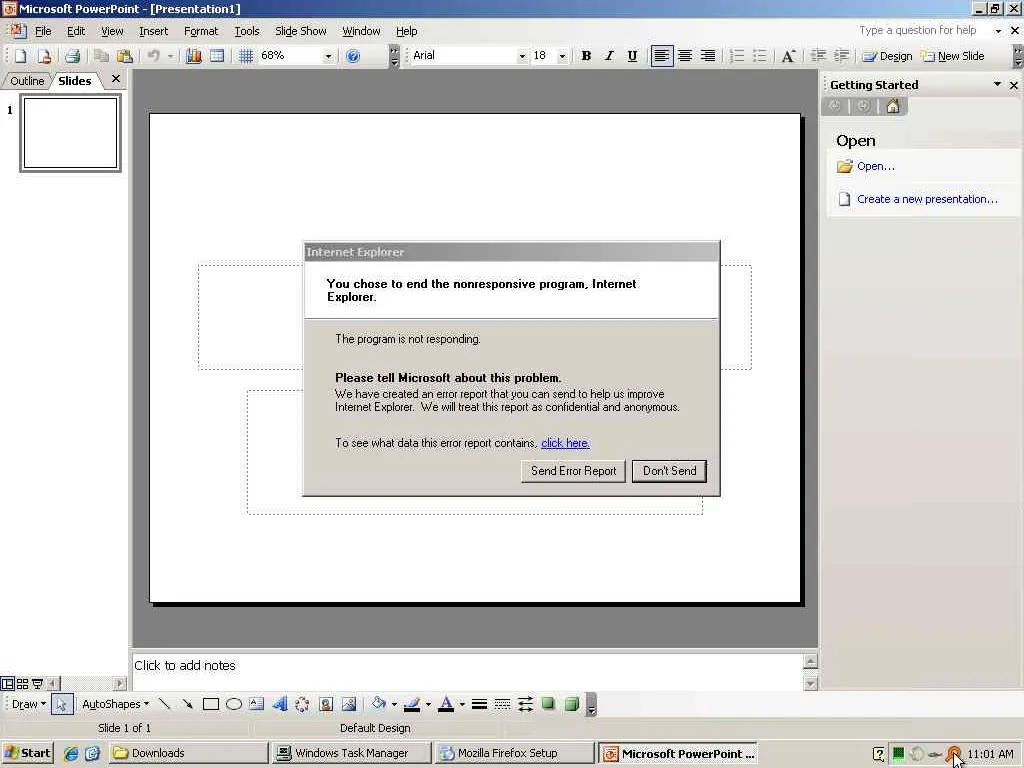Insert Diagram or Organization Chart
This screenshot has height=768, width=1024.
[x=302, y=704]
